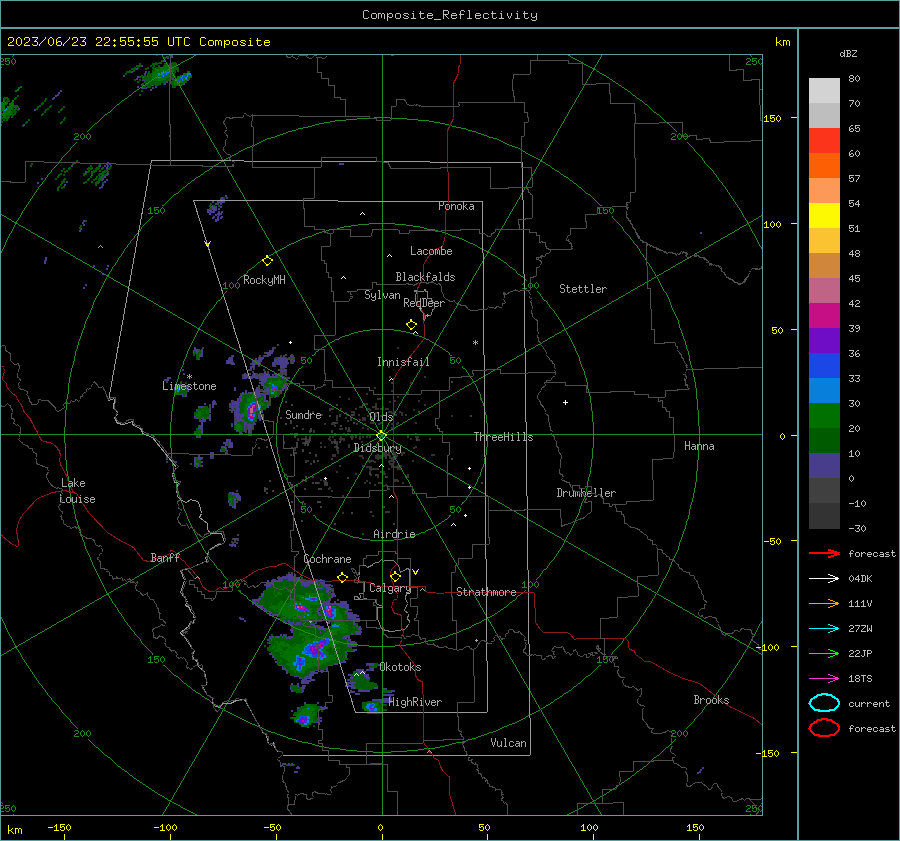Click the cyan 'current' ellipse legend icon
900x841 pixels.
[824, 703]
